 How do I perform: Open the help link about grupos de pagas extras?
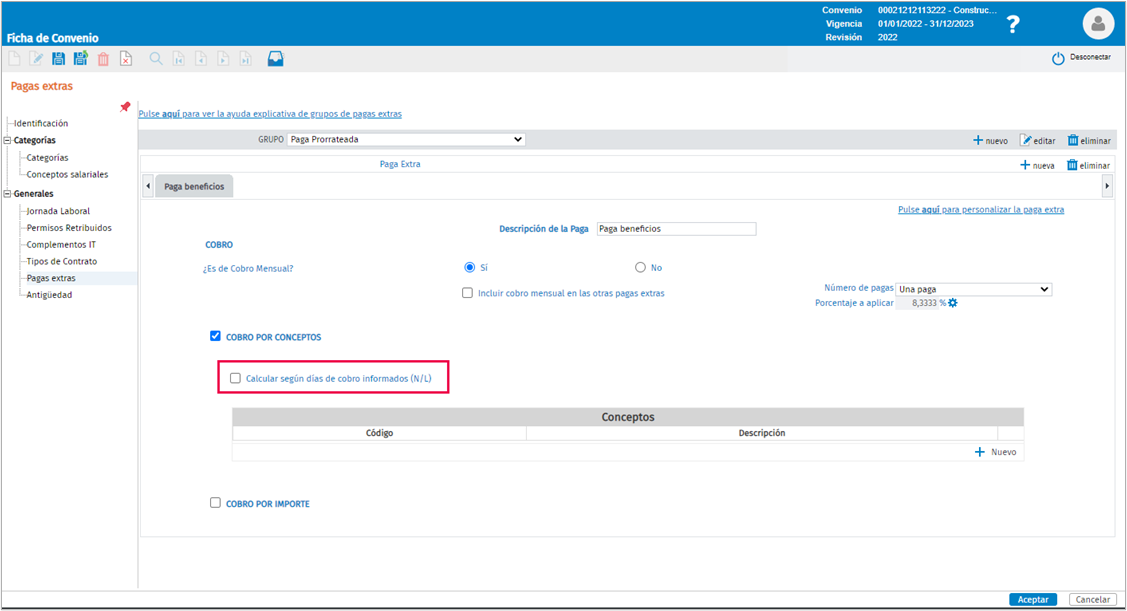pyautogui.click(x=270, y=114)
